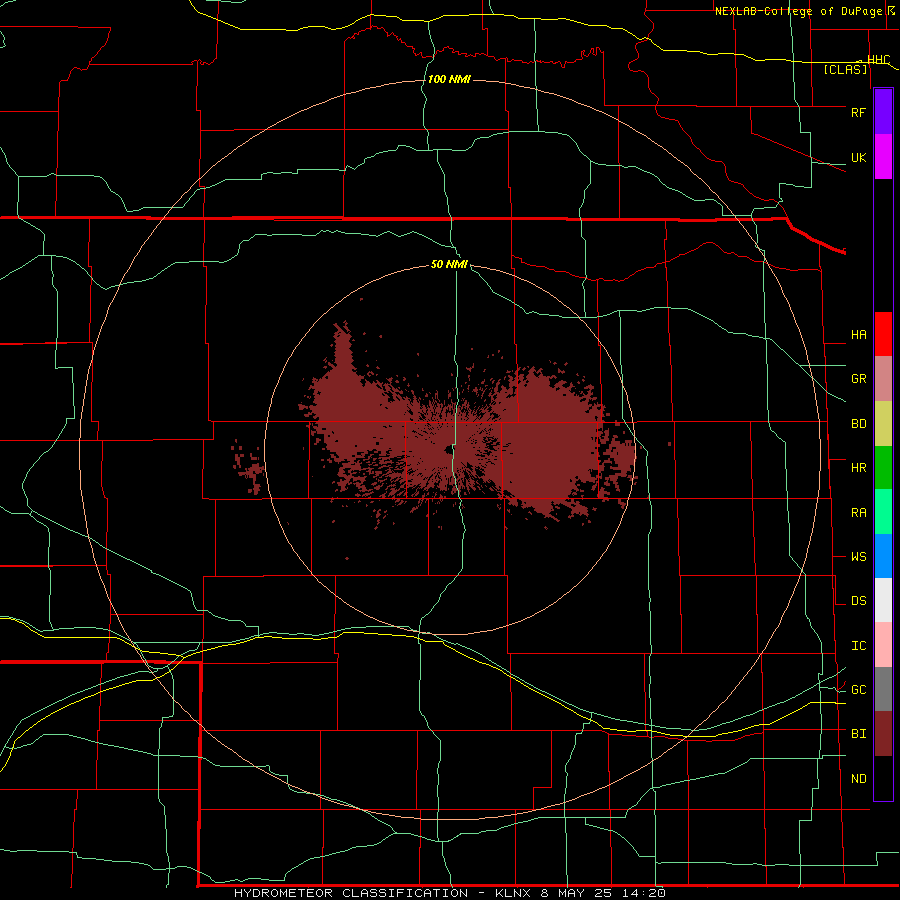Select the GC gray legend color swatch
Viewport: 900px width, 900px height.
(883, 689)
